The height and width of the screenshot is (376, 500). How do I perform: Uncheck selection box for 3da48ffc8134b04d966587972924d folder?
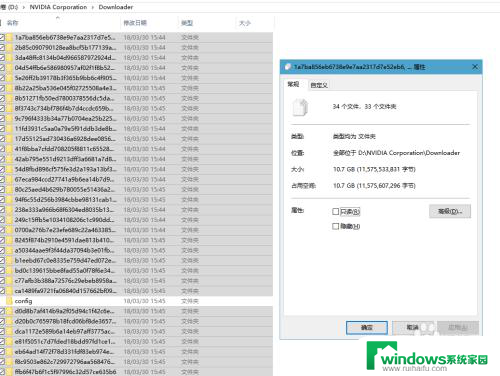point(2,58)
